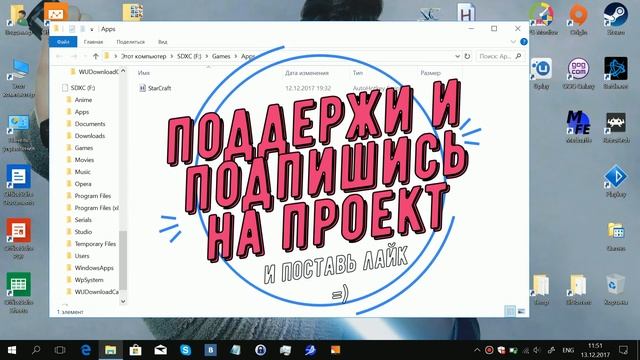Image resolution: width=640 pixels, height=360 pixels.
Task: Open the Файл ribbon tab
Action: [x=63, y=42]
